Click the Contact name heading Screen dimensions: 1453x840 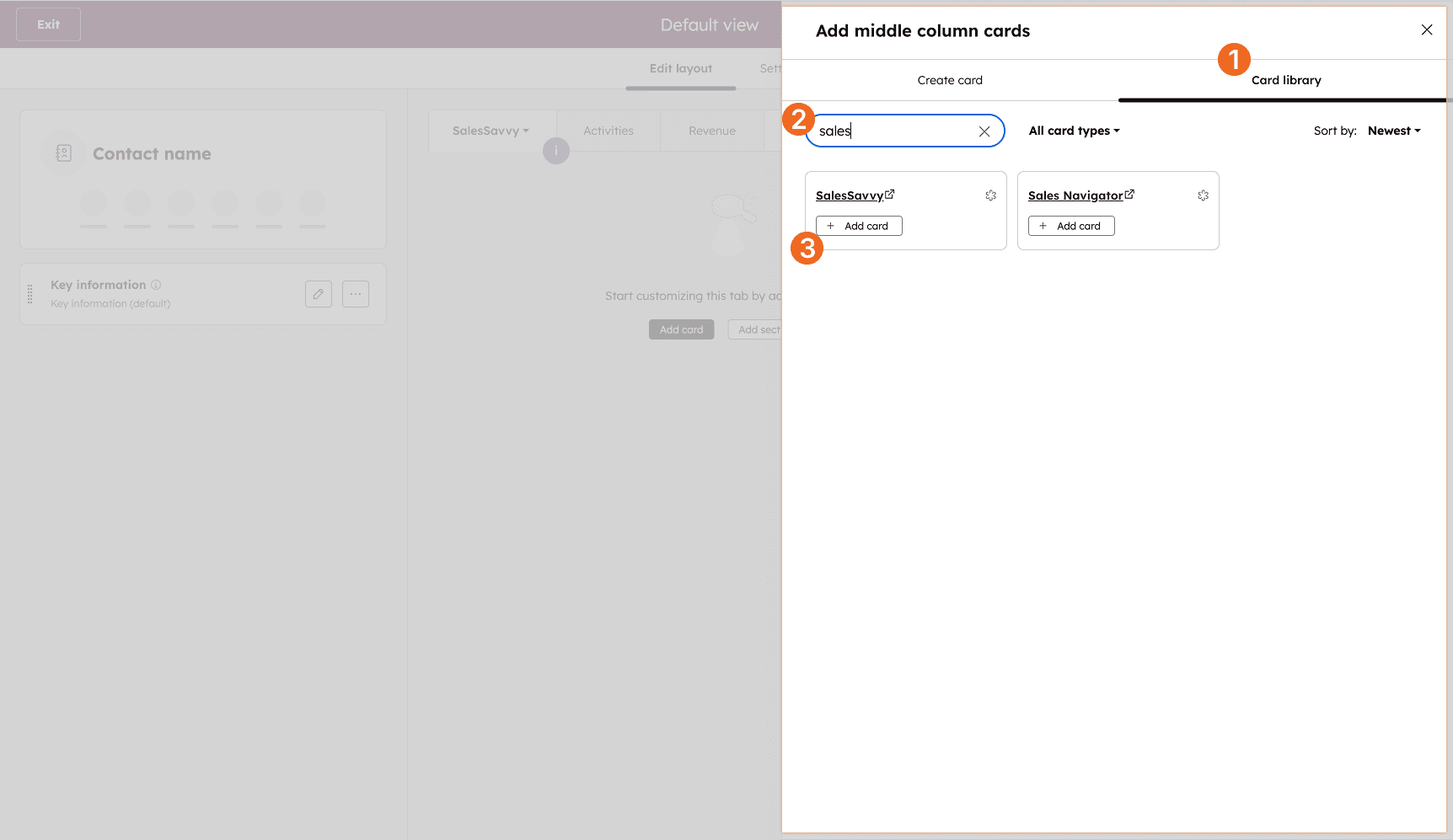coord(152,154)
